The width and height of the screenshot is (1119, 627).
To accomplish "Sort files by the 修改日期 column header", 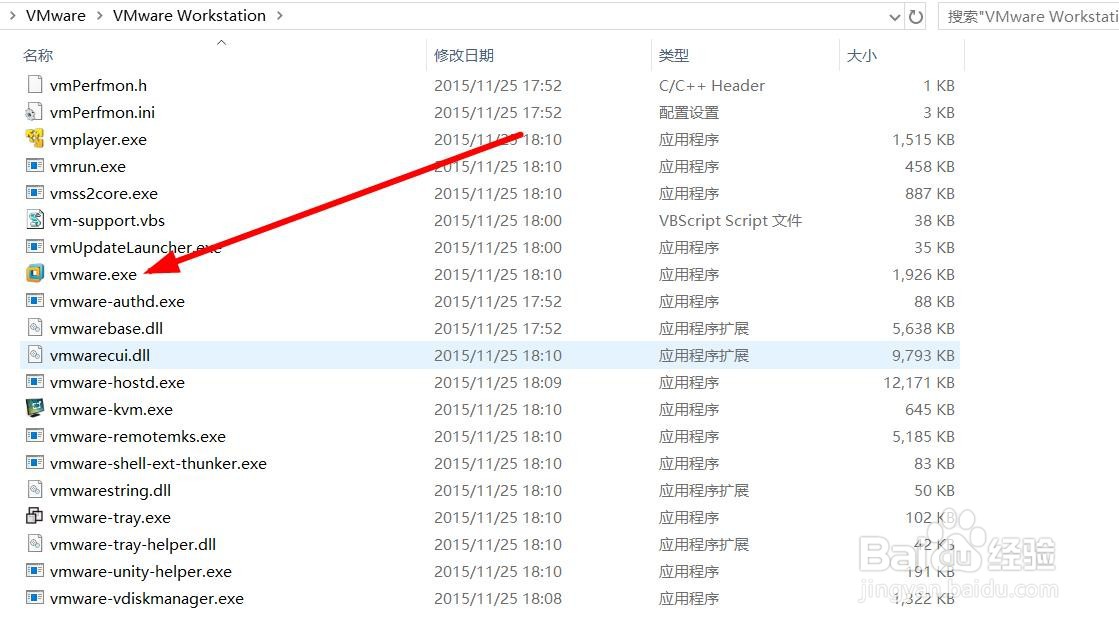I will (x=464, y=56).
